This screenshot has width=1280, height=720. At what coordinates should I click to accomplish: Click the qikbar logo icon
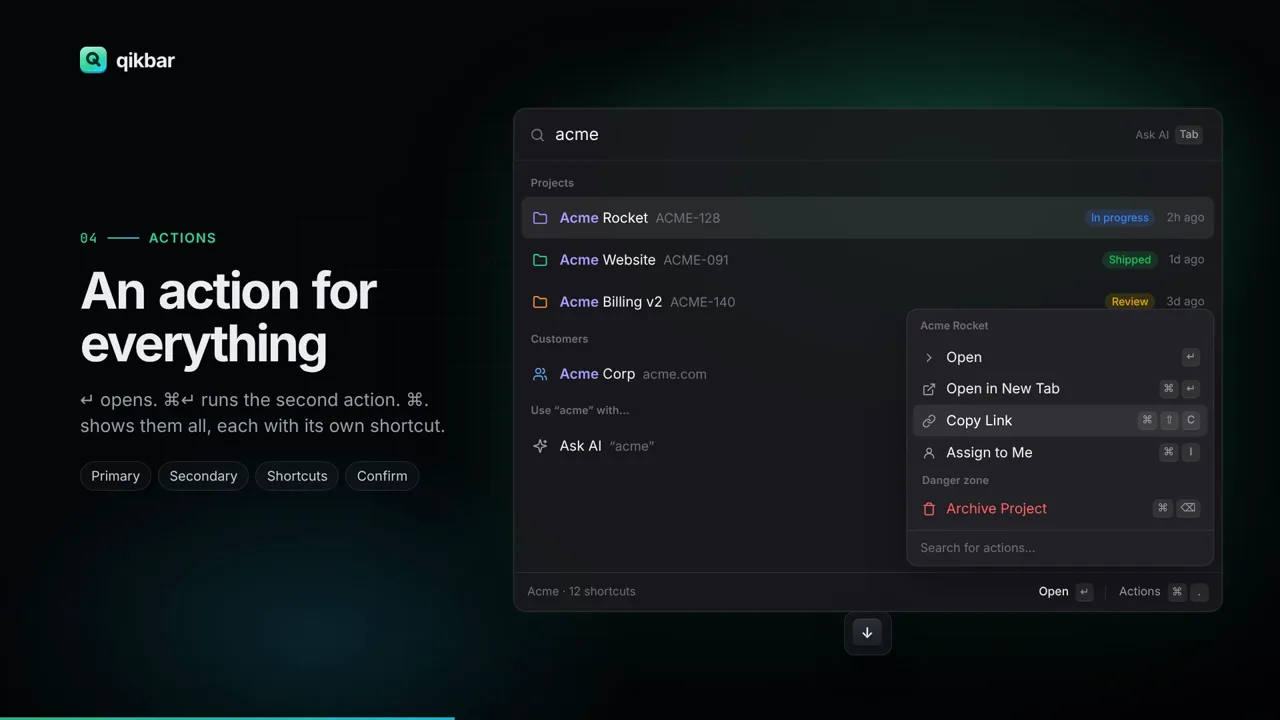[93, 60]
